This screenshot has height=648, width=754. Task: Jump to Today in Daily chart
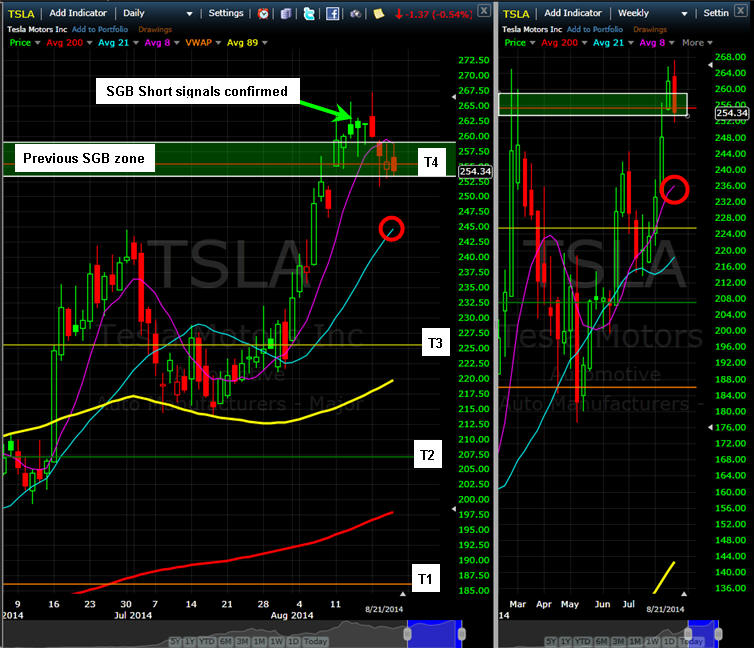pyautogui.click(x=315, y=642)
